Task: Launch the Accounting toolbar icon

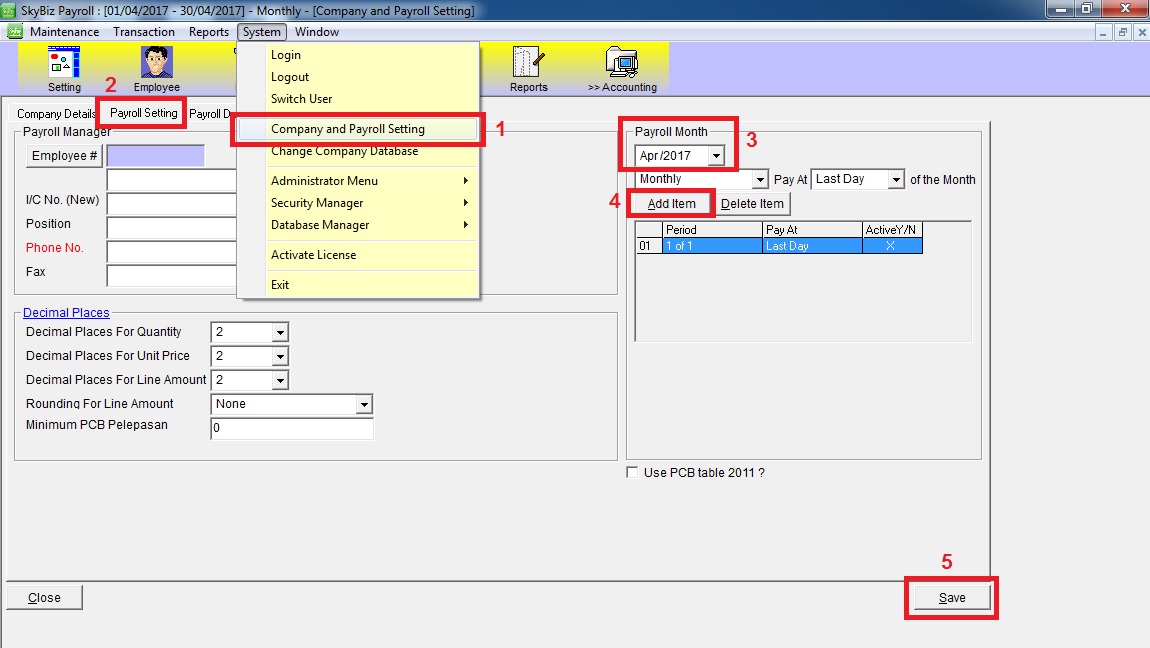Action: point(622,68)
